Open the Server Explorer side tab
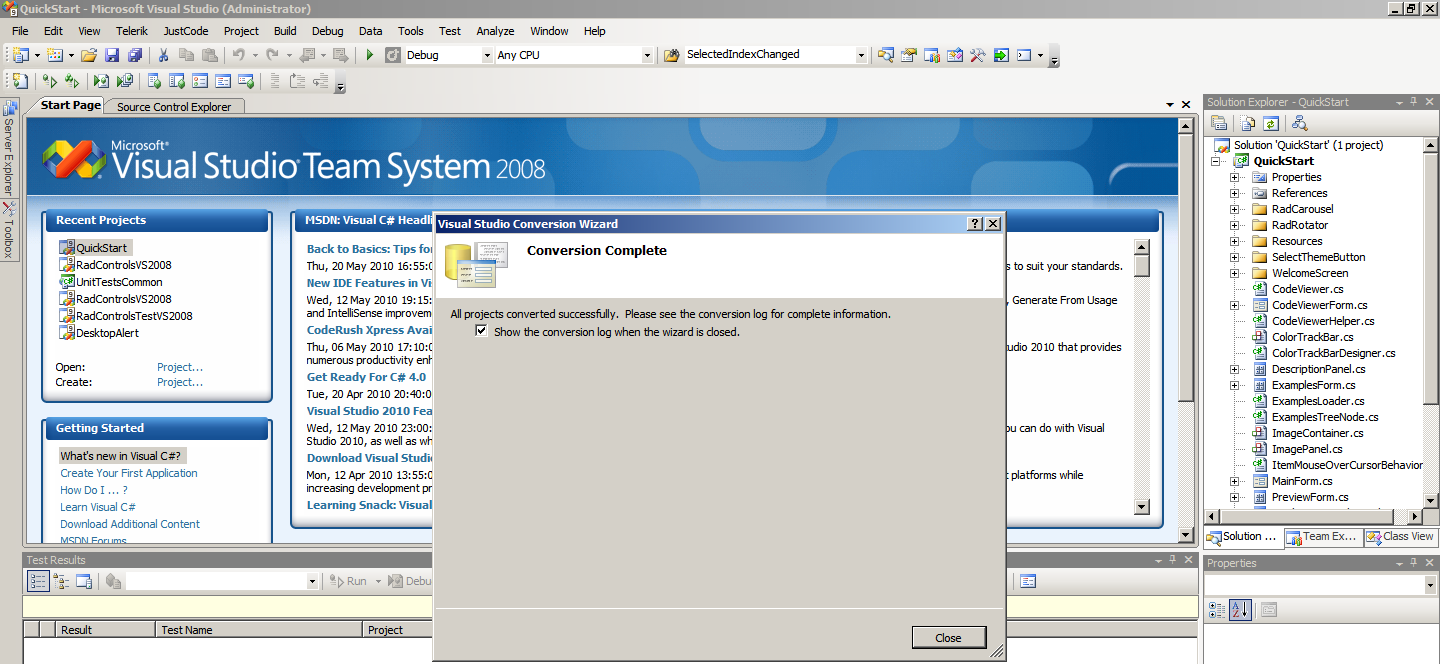 click(8, 149)
